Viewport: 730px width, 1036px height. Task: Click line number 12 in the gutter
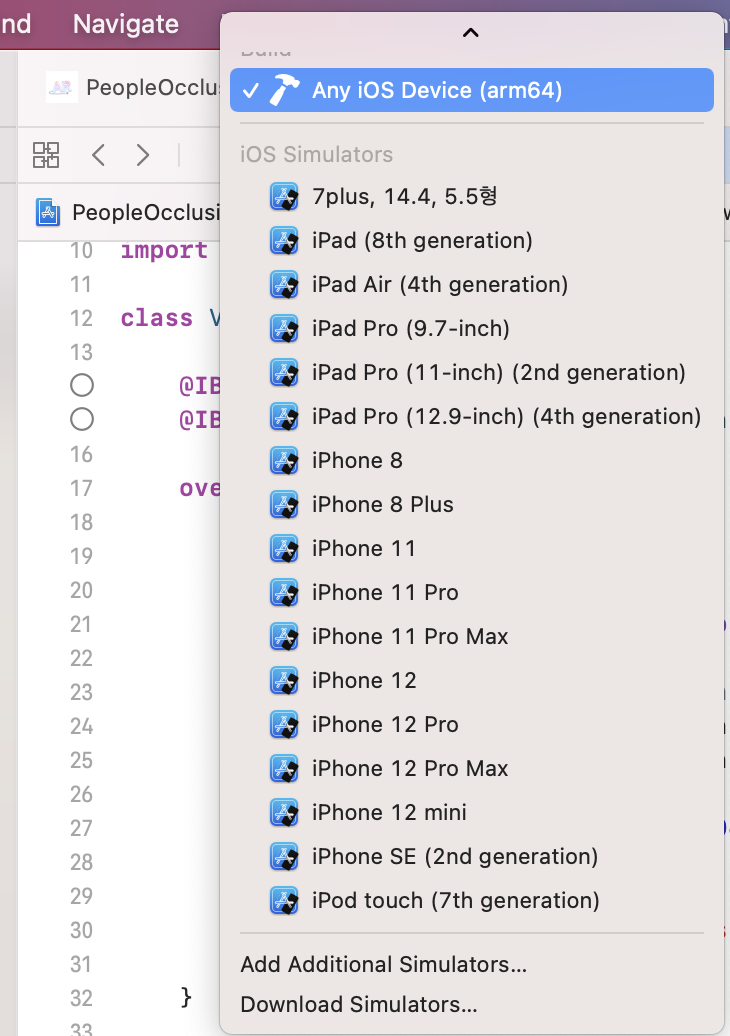[x=81, y=318]
